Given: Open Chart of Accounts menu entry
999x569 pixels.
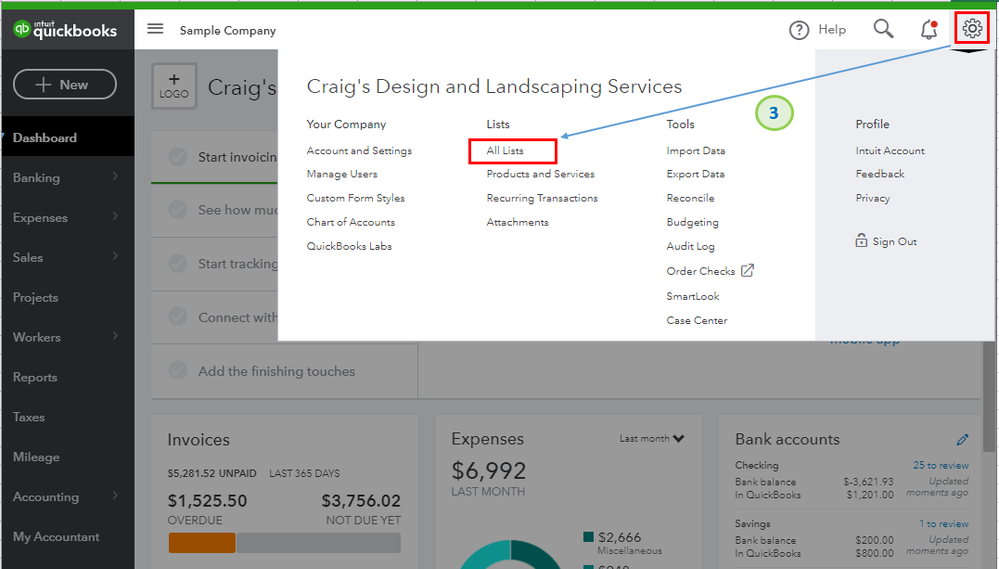Looking at the screenshot, I should (x=350, y=222).
